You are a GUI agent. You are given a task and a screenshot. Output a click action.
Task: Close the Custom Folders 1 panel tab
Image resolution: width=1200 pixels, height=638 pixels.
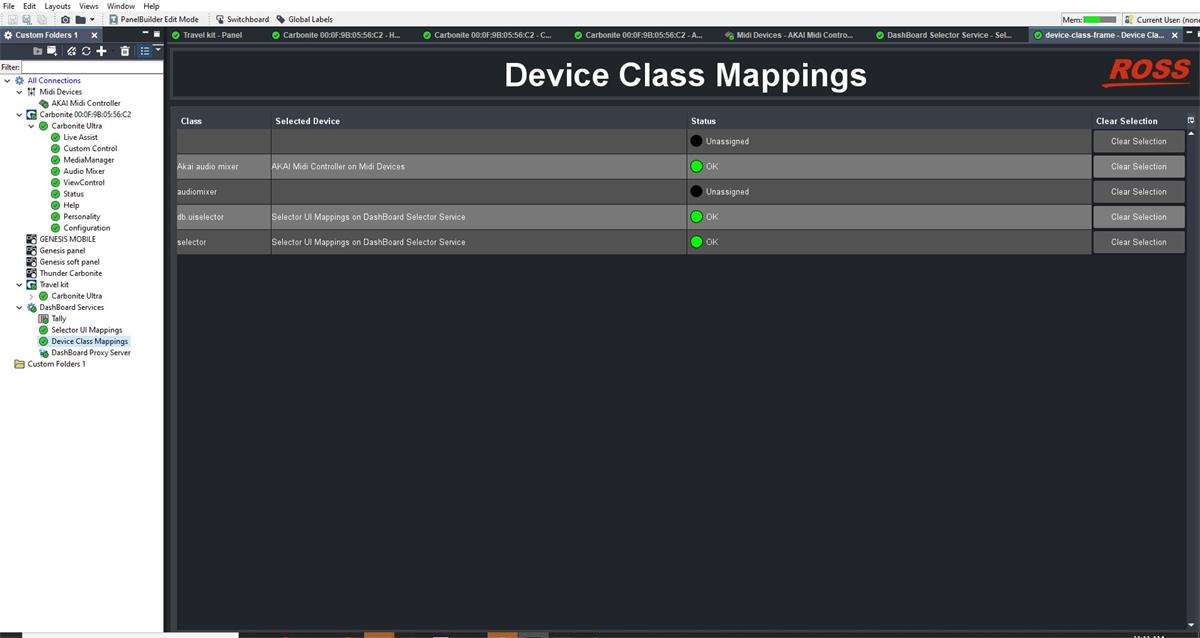click(94, 35)
